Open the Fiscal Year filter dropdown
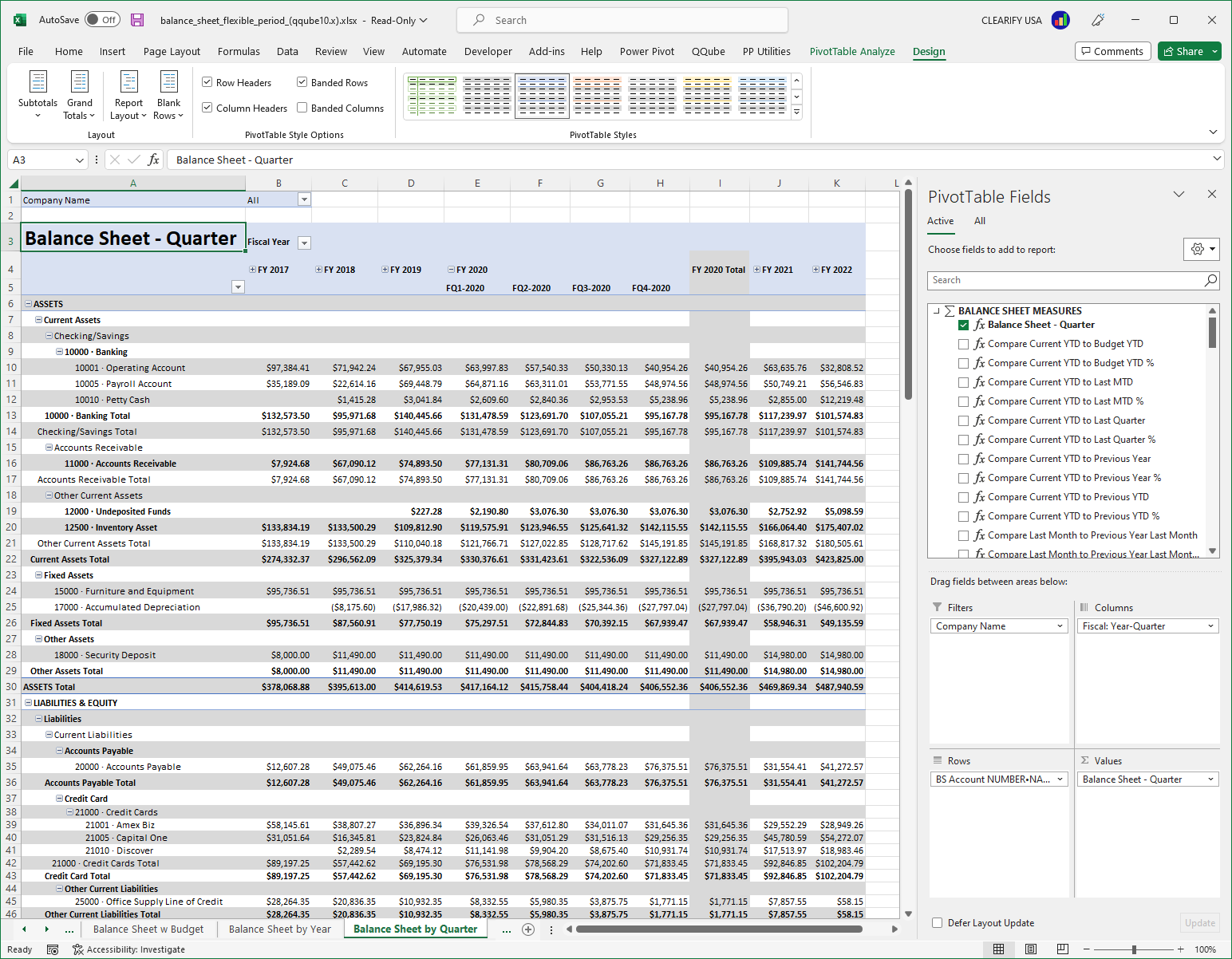The image size is (1232, 959). click(x=304, y=242)
